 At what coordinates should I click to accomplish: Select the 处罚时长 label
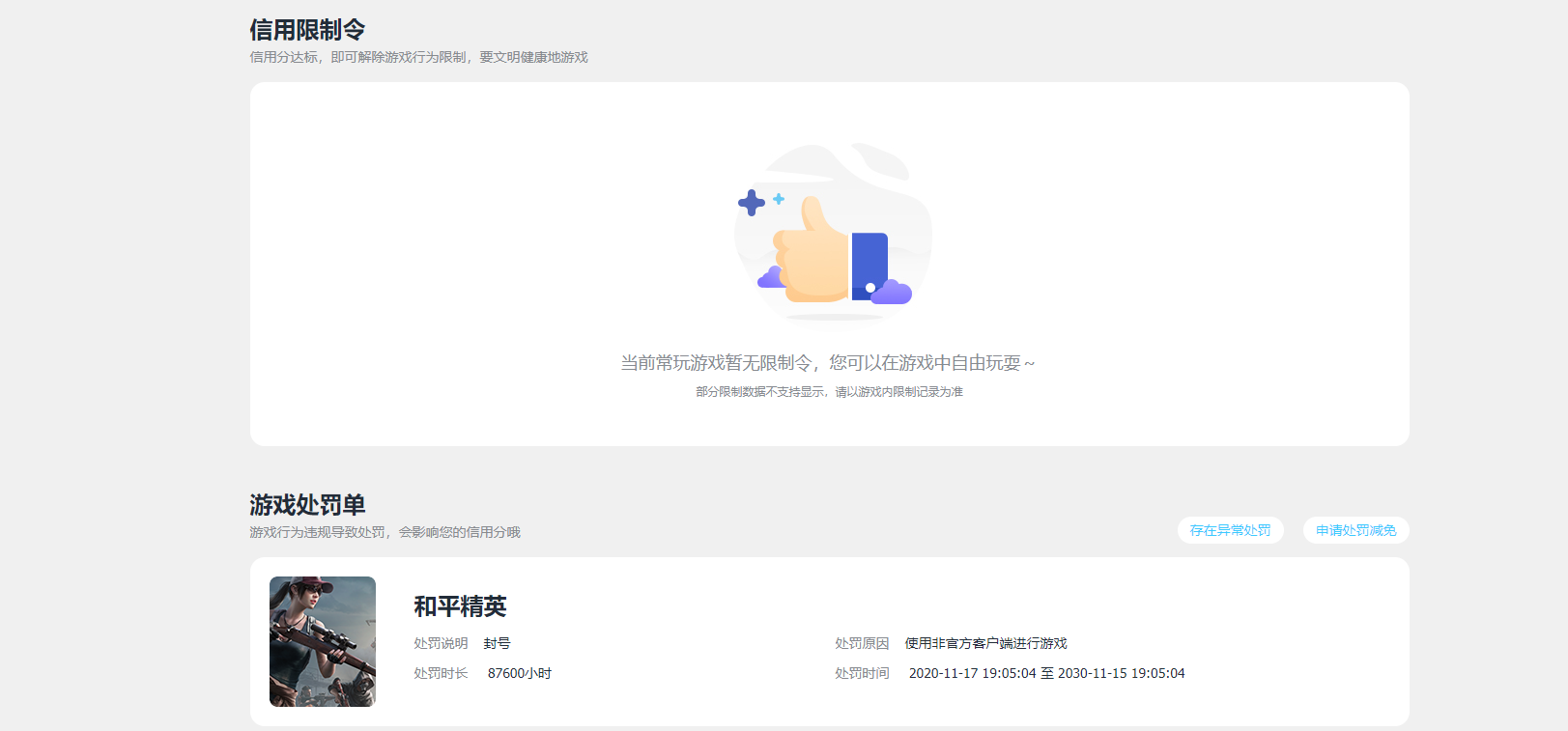click(441, 673)
